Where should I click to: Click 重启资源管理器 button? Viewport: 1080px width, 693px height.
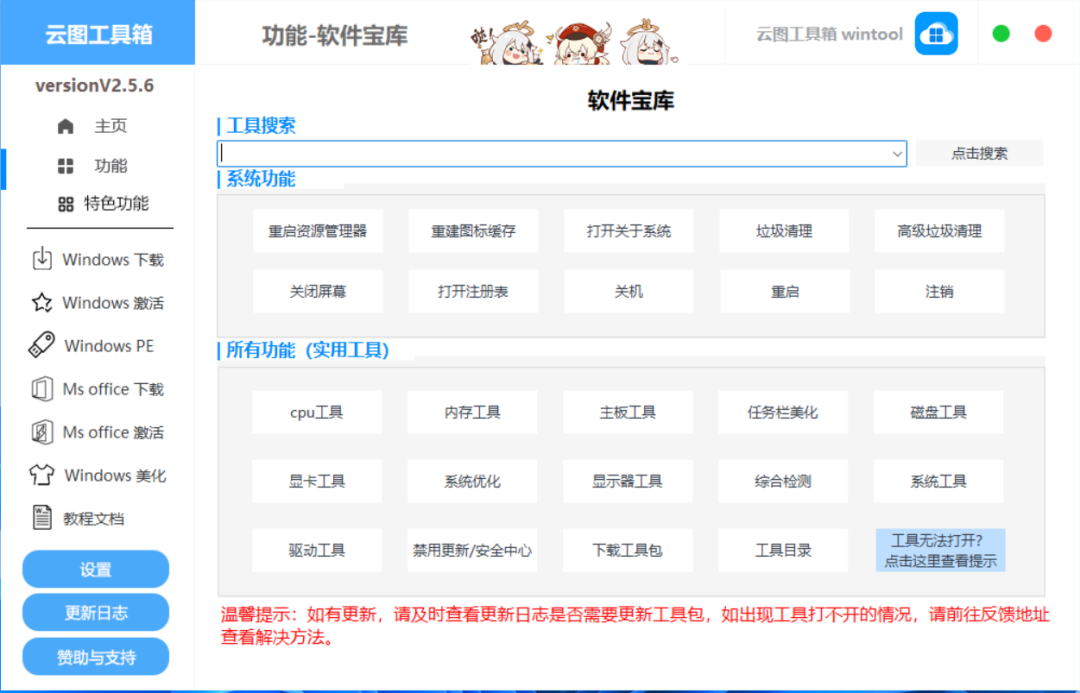[x=318, y=231]
